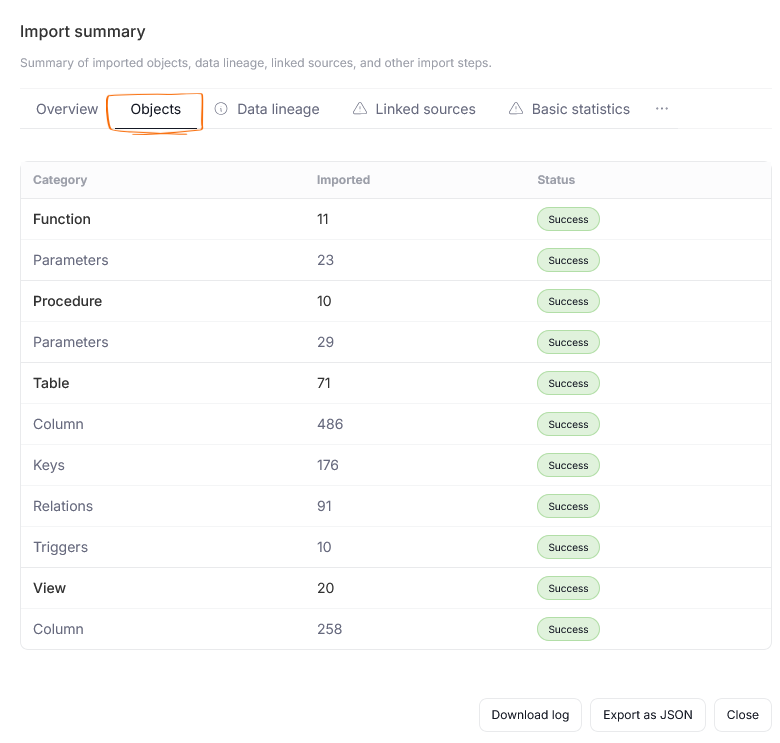
Task: Select the Procedure category row
Action: pyautogui.click(x=395, y=301)
